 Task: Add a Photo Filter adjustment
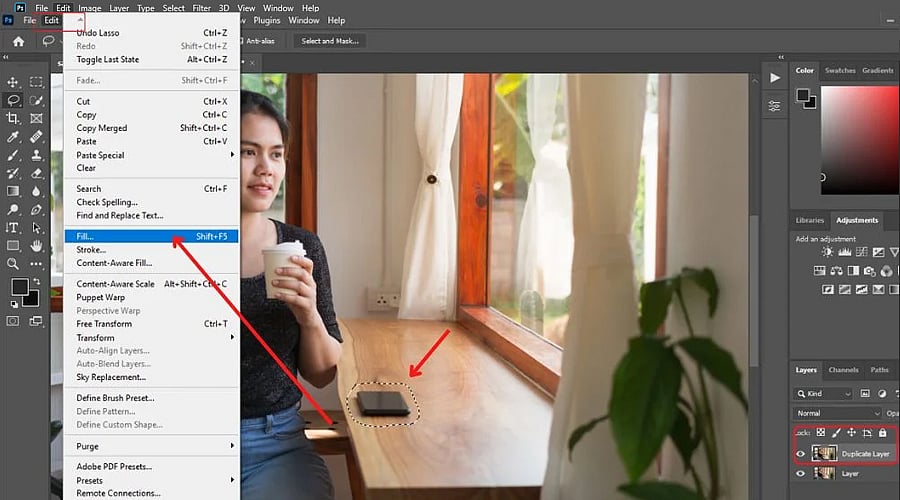[870, 271]
